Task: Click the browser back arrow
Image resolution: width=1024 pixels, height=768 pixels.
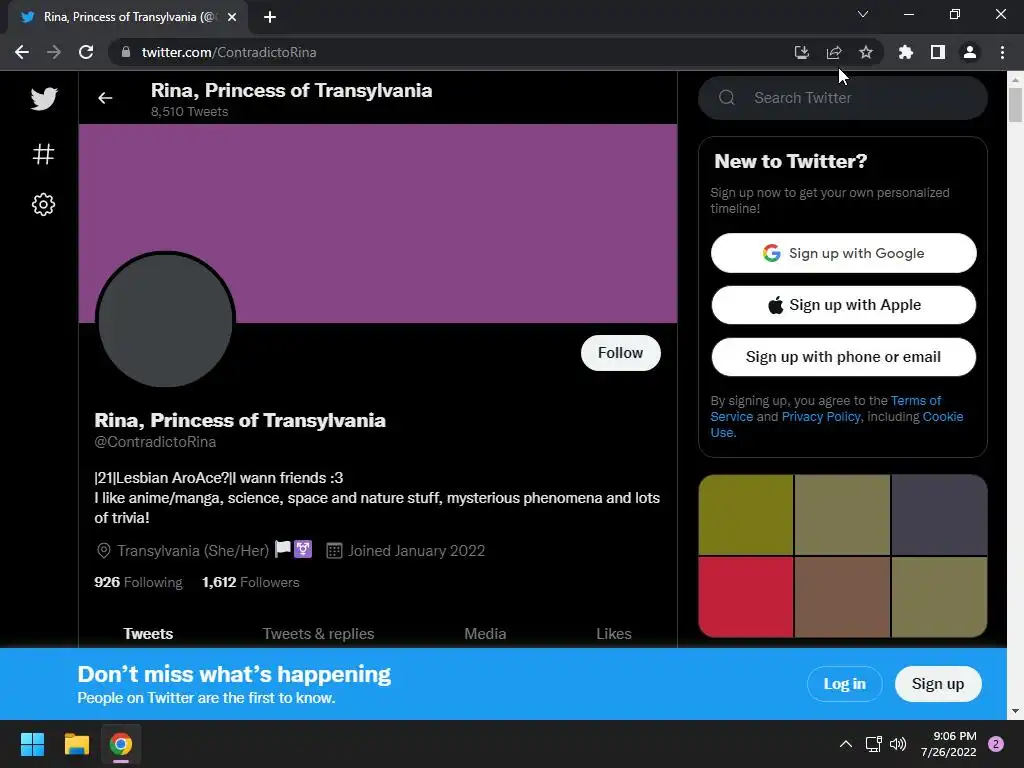Action: (x=22, y=52)
